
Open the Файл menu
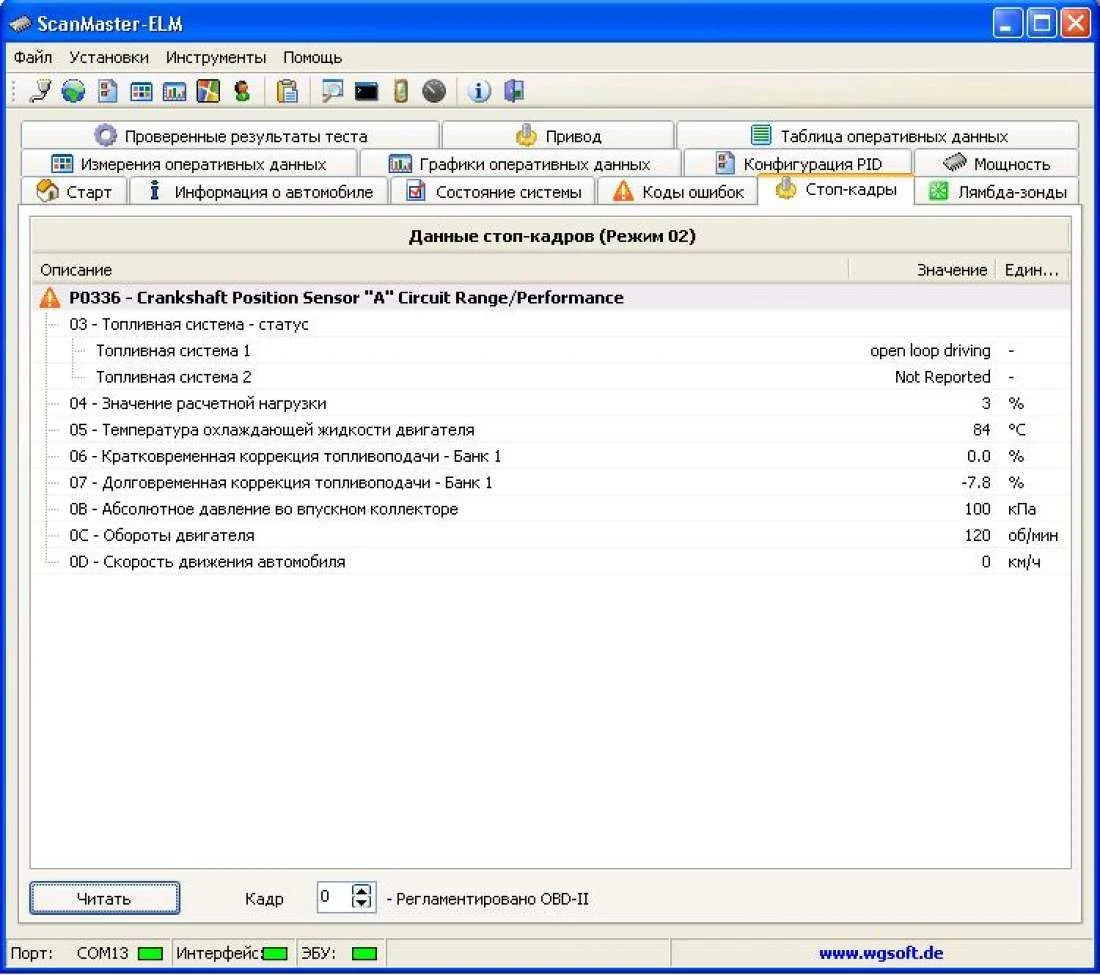33,58
